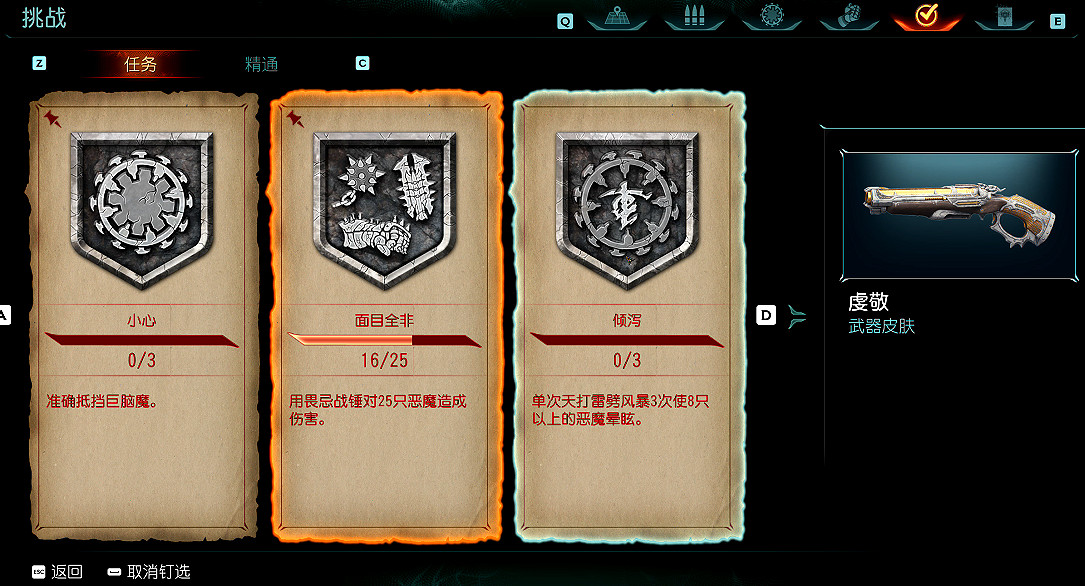
Task: Open the gauntlet fist tab icon
Action: 849,17
